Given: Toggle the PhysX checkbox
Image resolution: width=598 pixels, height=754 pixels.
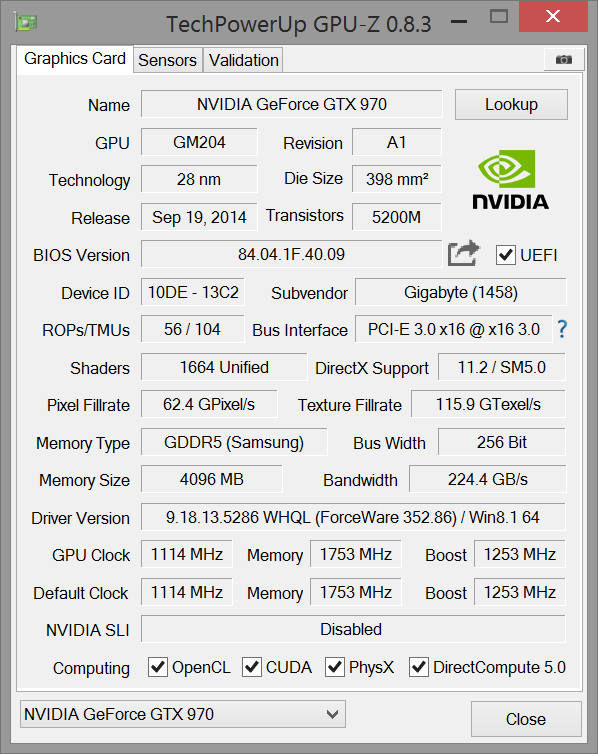Looking at the screenshot, I should click(x=335, y=667).
